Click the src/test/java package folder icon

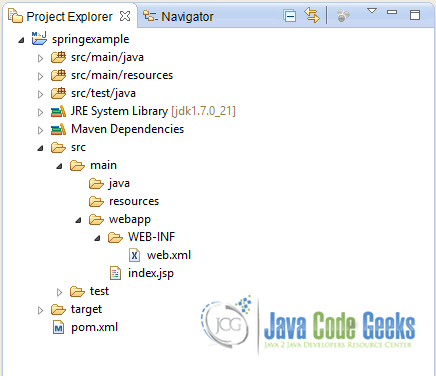(x=58, y=93)
